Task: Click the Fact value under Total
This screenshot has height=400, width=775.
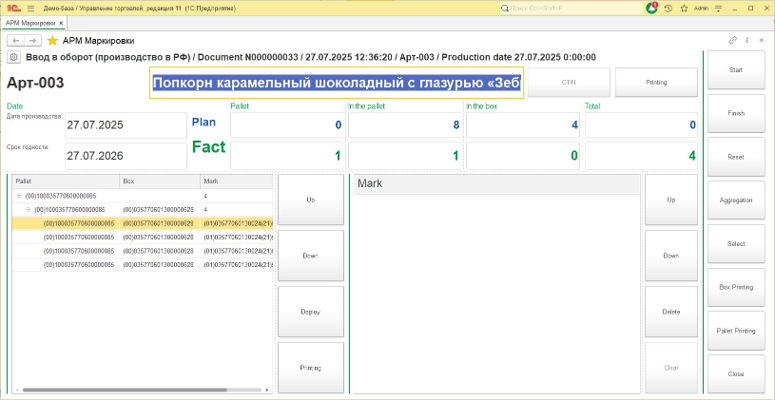Action: [x=641, y=156]
